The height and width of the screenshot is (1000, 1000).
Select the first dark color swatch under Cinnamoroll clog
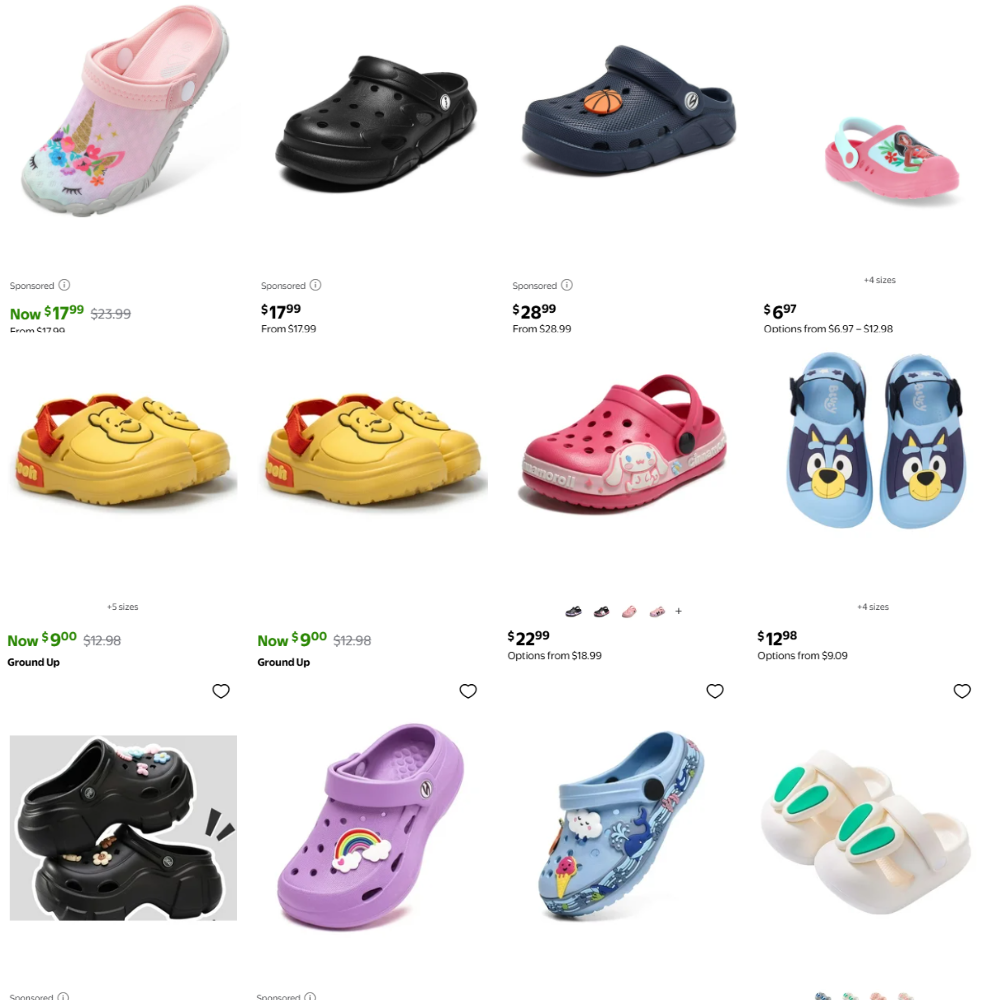(573, 612)
